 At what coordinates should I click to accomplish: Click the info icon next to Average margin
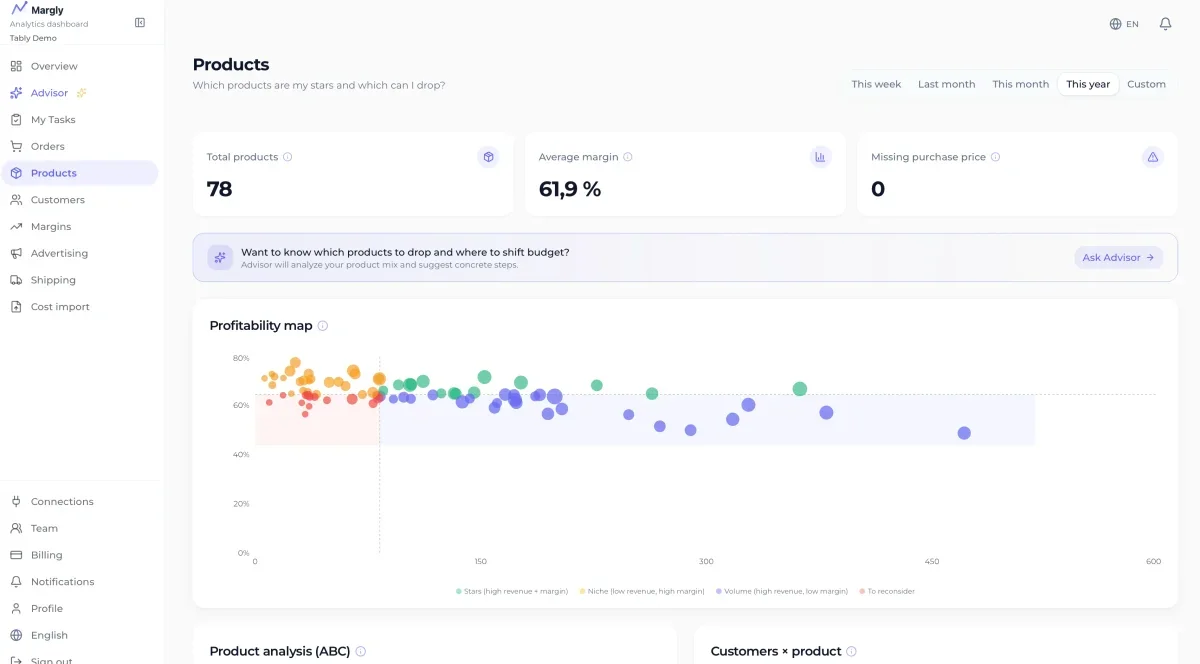coord(628,157)
